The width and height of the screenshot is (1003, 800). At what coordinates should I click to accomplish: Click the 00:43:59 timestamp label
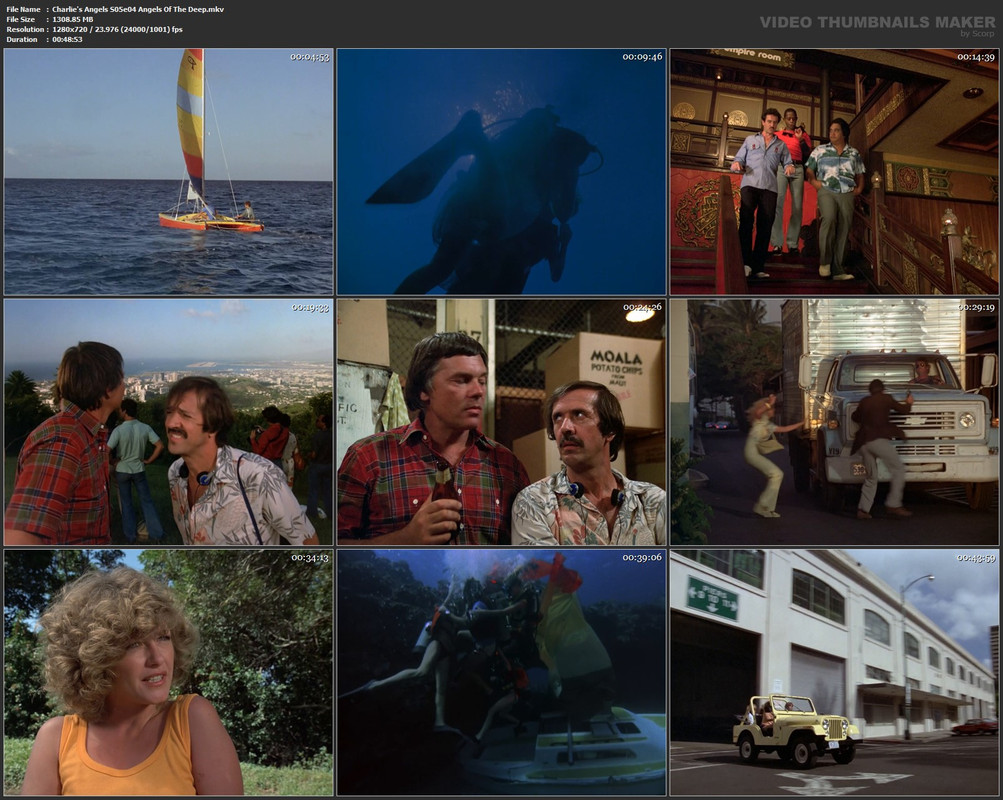point(976,558)
